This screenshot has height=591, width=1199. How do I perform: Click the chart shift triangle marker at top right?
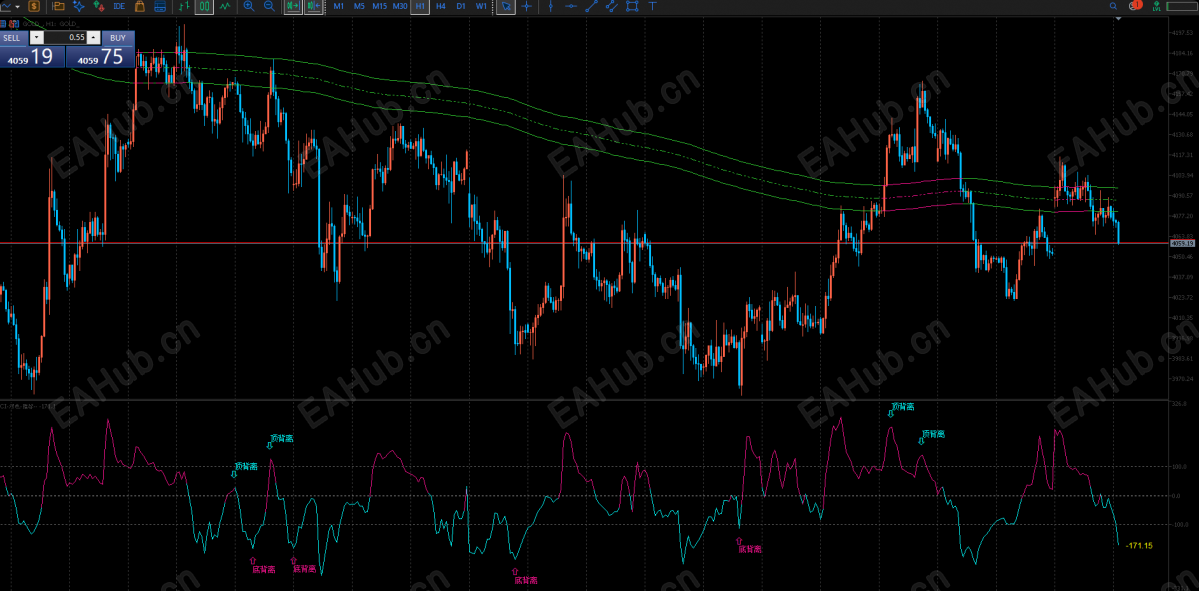click(x=1119, y=19)
